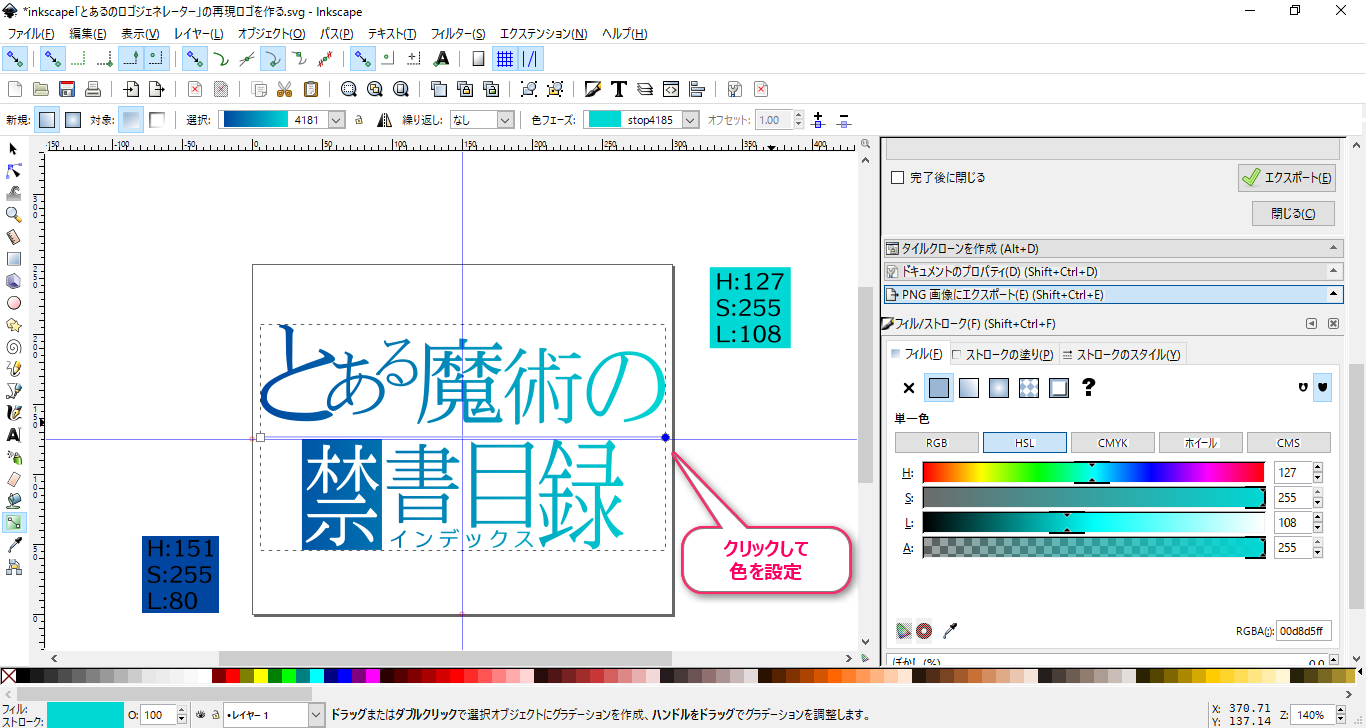Click the Cut scissors icon

point(285,88)
